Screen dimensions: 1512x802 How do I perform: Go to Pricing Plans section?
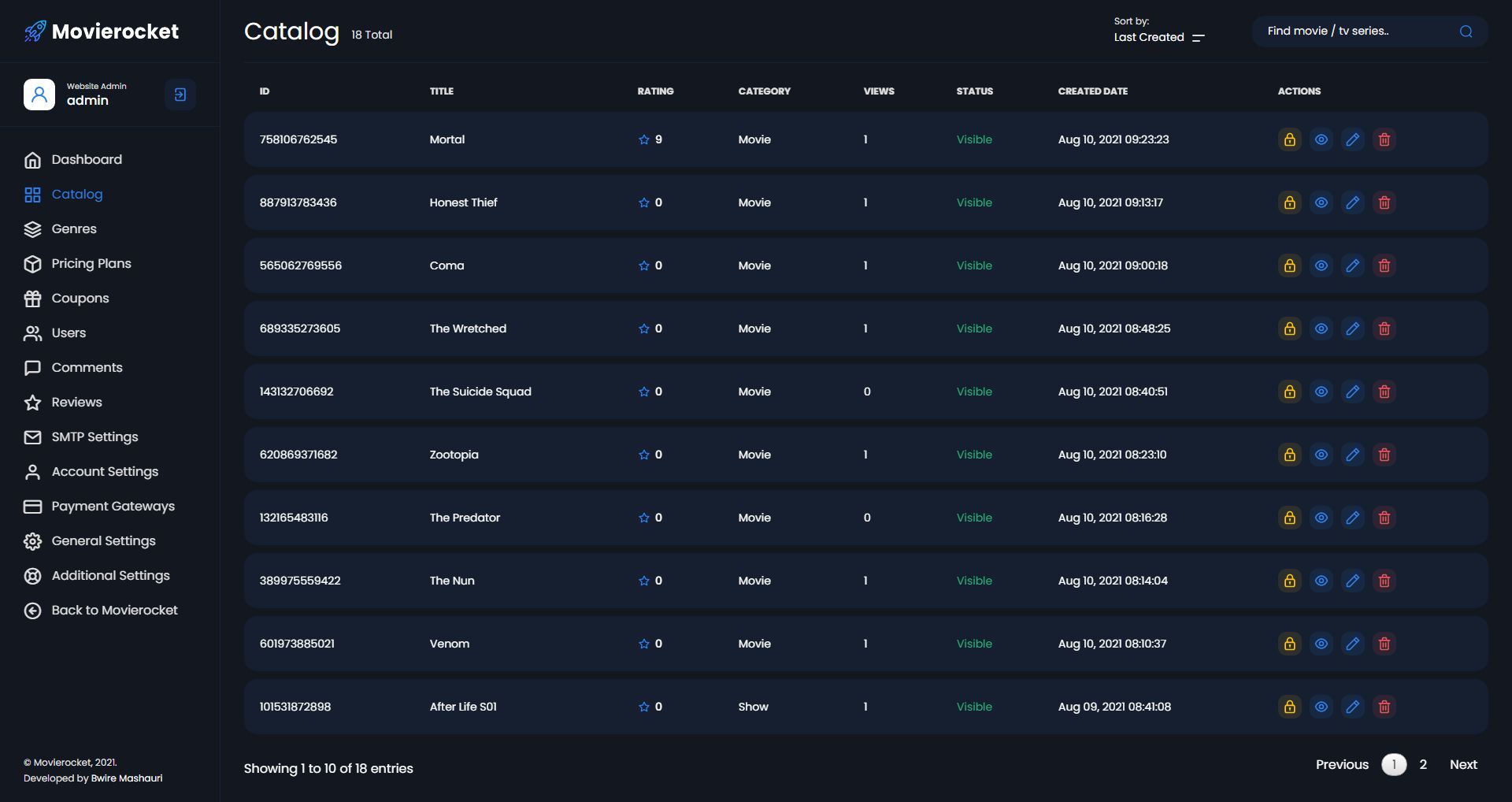91,263
